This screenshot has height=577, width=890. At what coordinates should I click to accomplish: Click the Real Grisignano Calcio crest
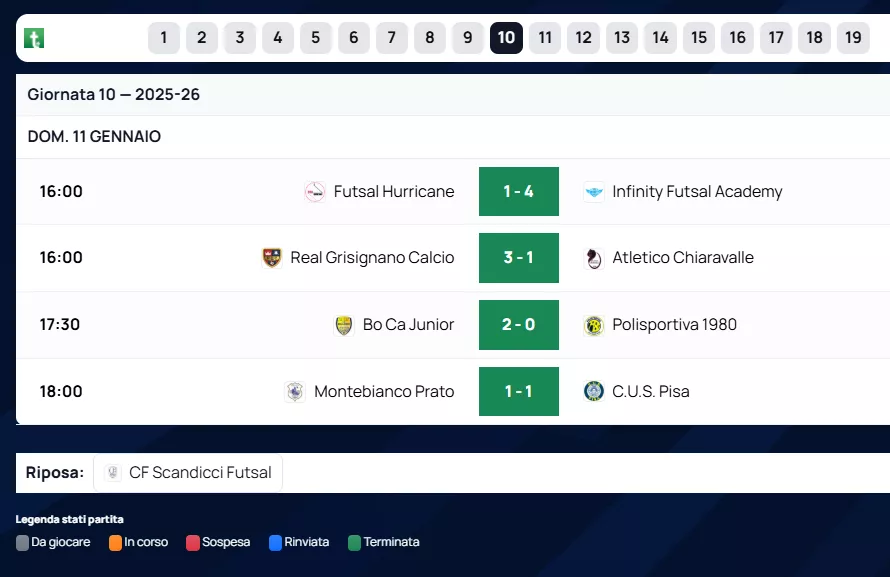pyautogui.click(x=272, y=258)
